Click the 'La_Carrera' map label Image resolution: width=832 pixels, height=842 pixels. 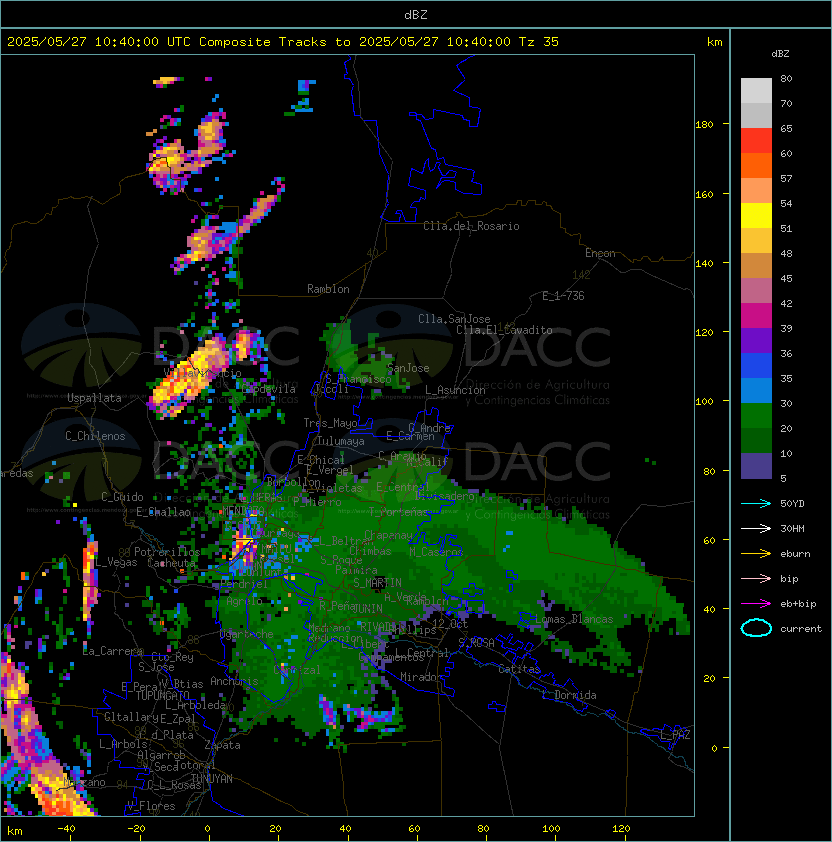pos(113,651)
